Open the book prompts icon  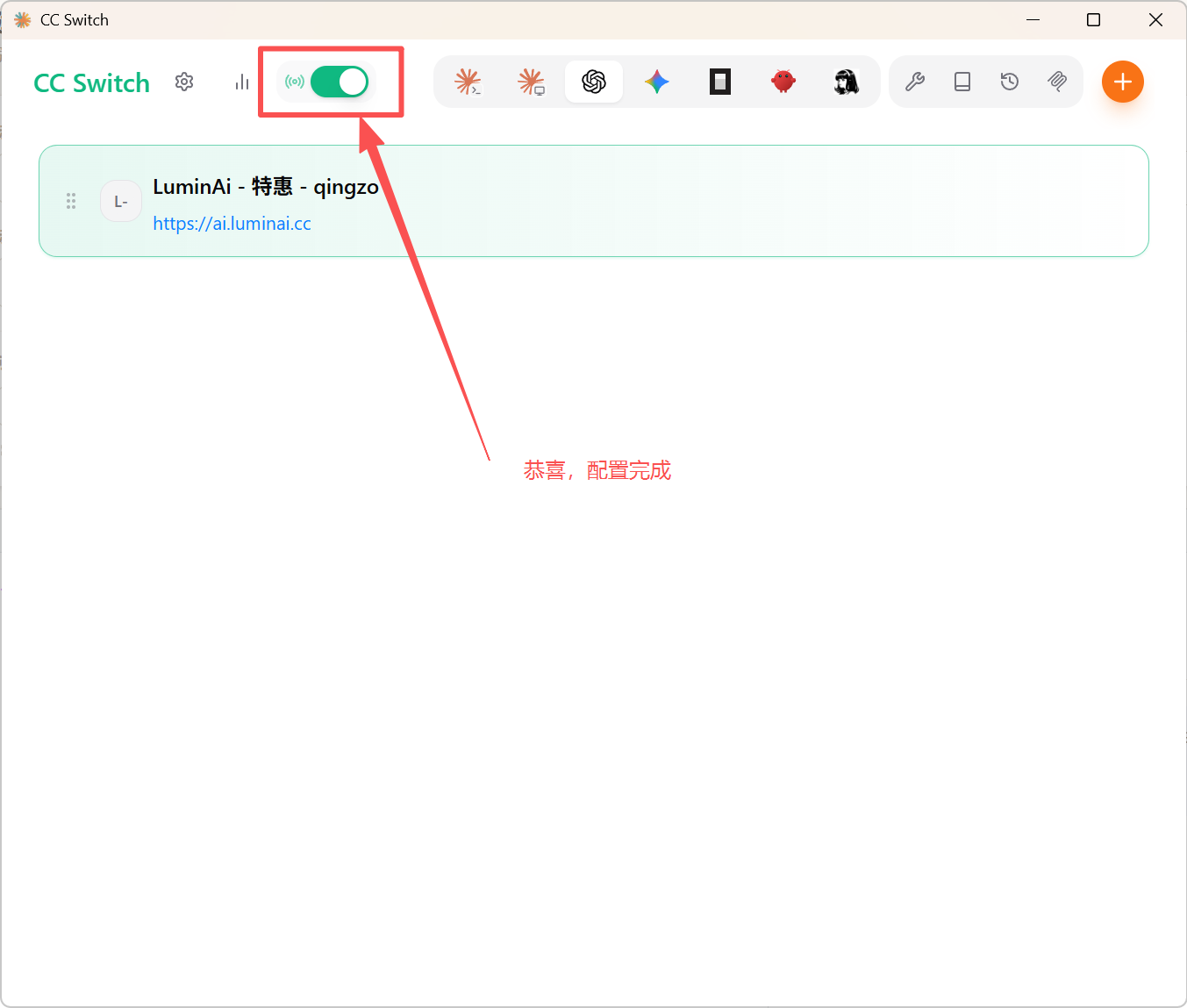point(962,82)
